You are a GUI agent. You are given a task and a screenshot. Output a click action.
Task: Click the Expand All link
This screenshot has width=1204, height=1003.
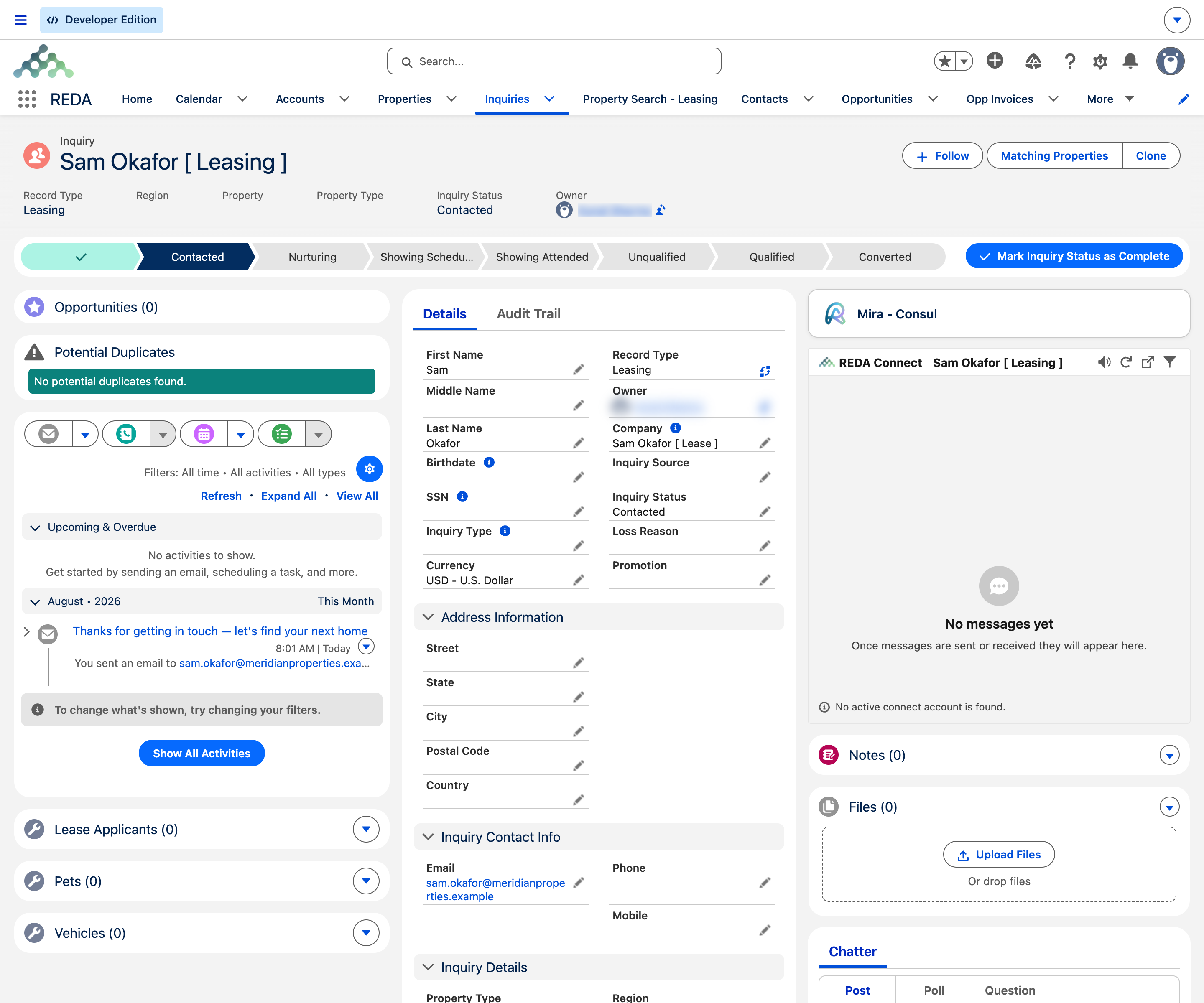[x=288, y=496]
